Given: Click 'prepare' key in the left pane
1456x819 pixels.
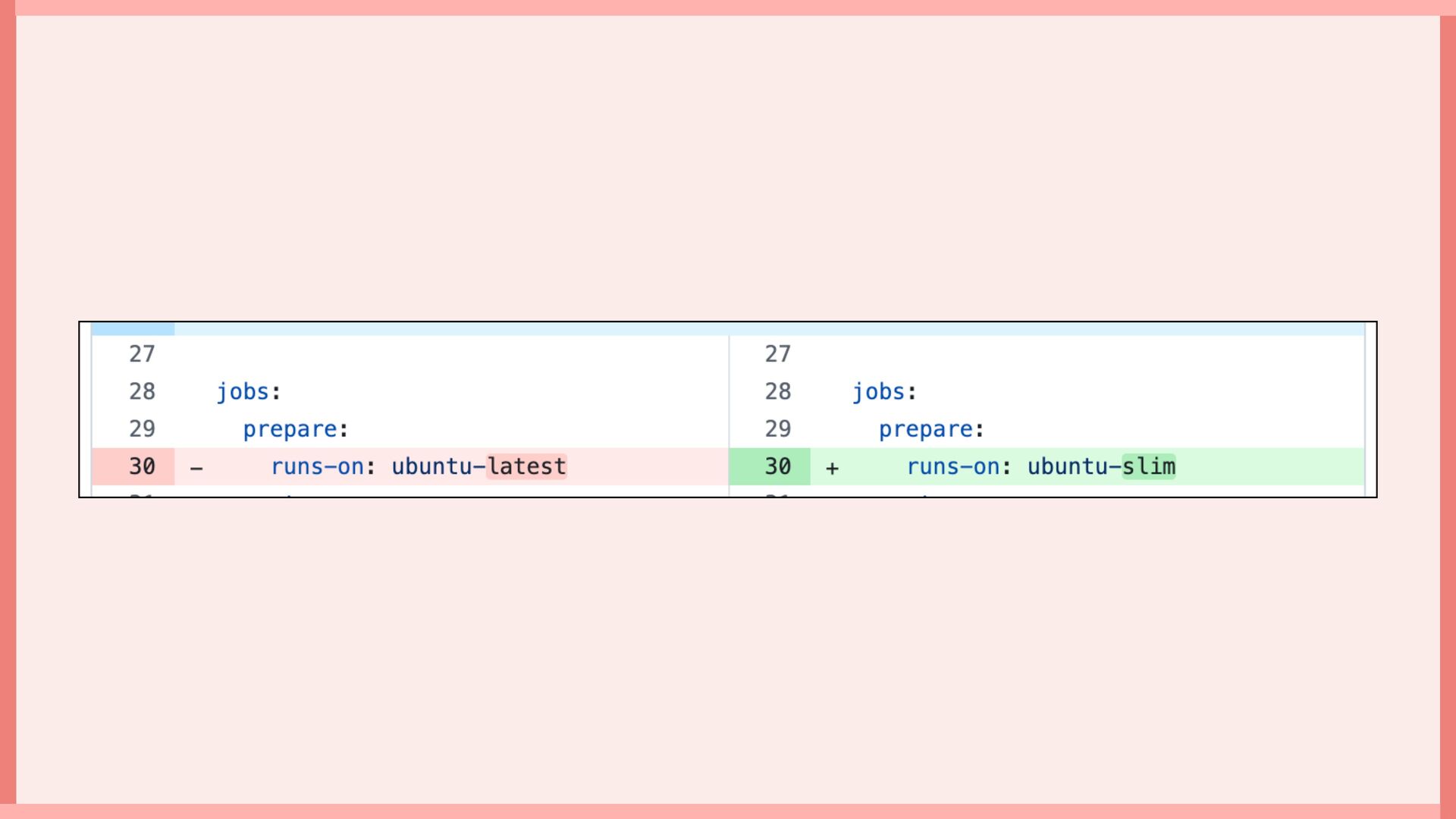Looking at the screenshot, I should 290,430.
